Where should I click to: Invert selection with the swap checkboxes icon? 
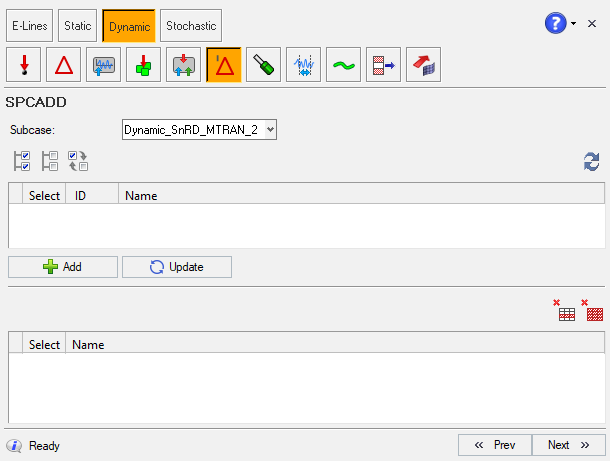(78, 161)
